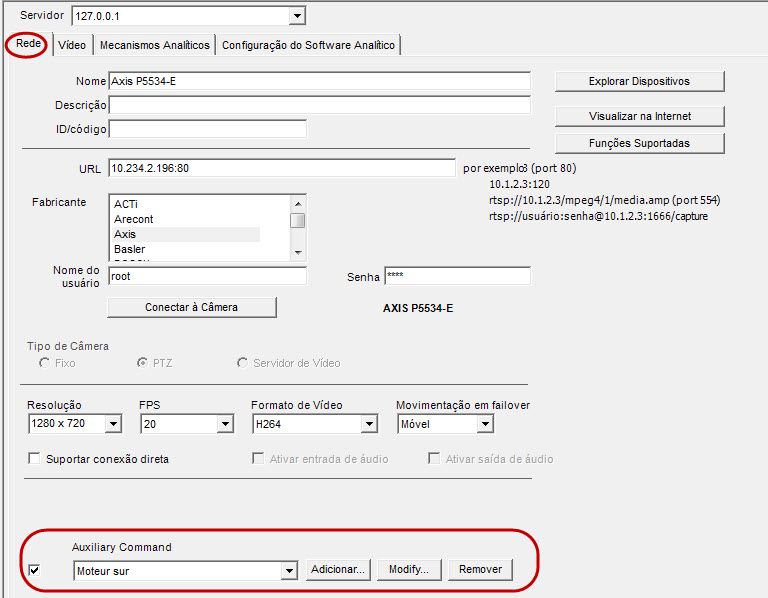Open Configuração do Software Analítico tab
The image size is (768, 598).
pos(308,45)
